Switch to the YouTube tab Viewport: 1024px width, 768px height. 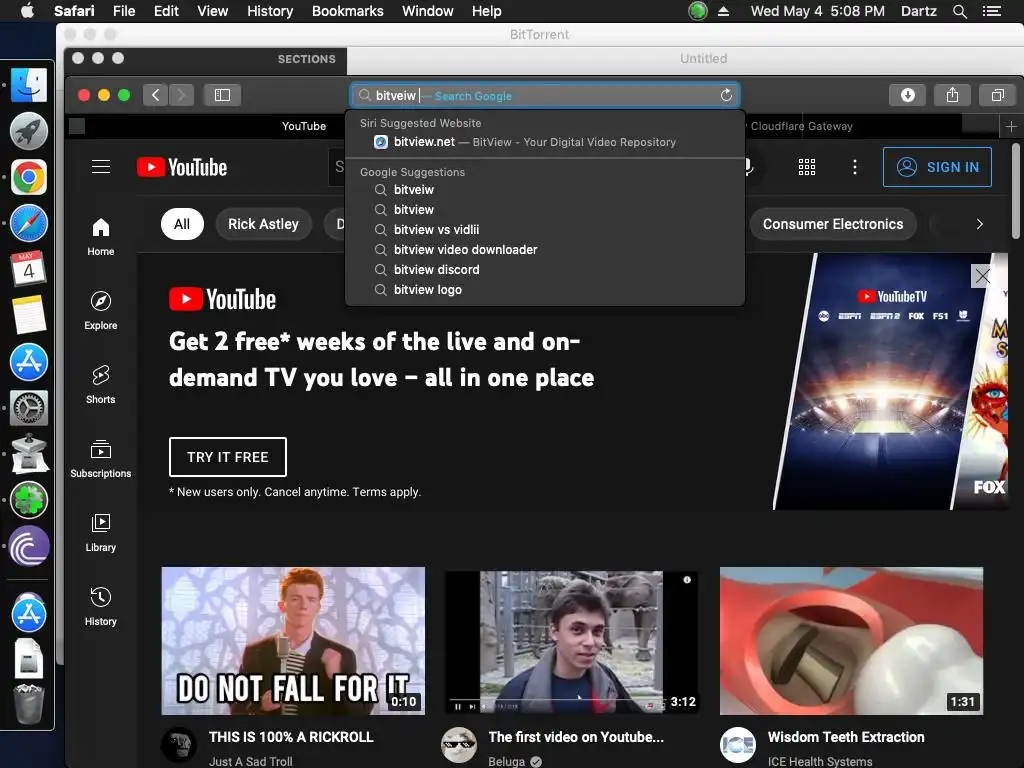pos(304,126)
